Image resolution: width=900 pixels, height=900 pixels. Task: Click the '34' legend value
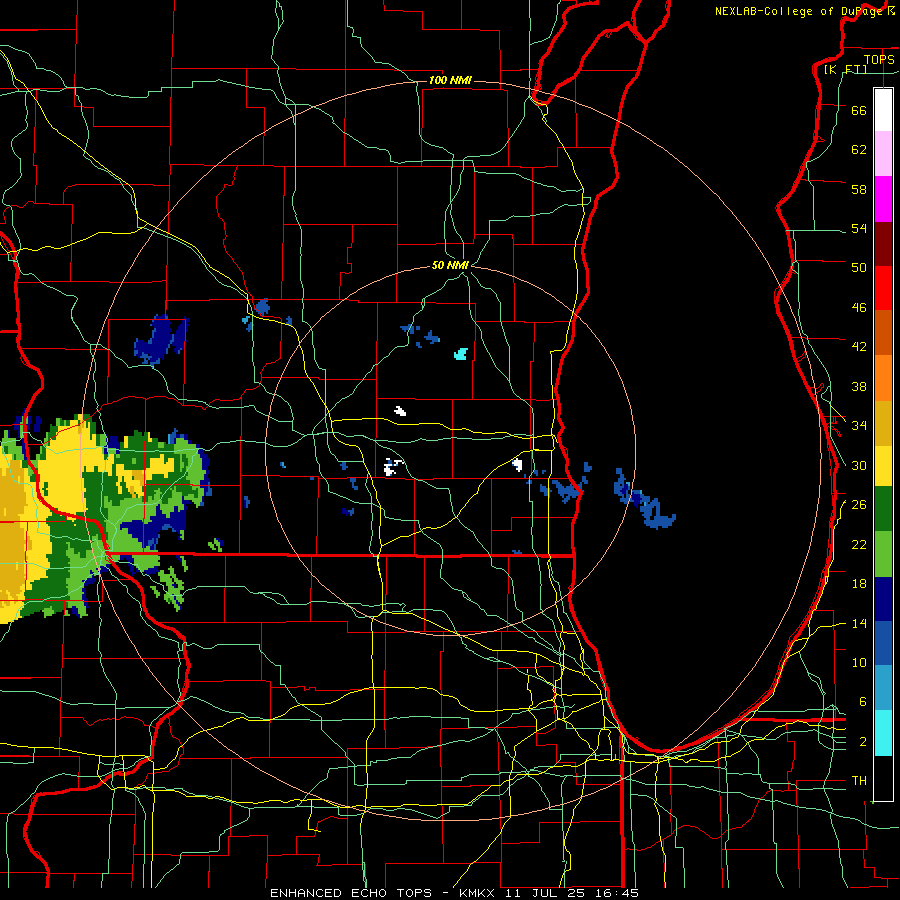pos(859,425)
